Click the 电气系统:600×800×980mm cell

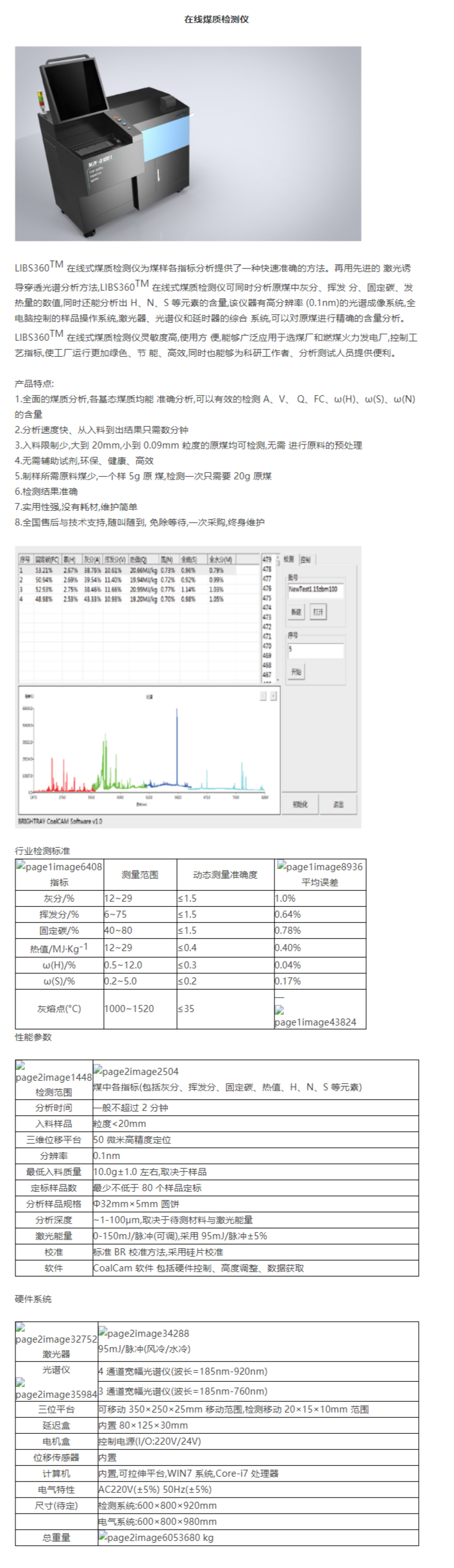pos(258,1521)
